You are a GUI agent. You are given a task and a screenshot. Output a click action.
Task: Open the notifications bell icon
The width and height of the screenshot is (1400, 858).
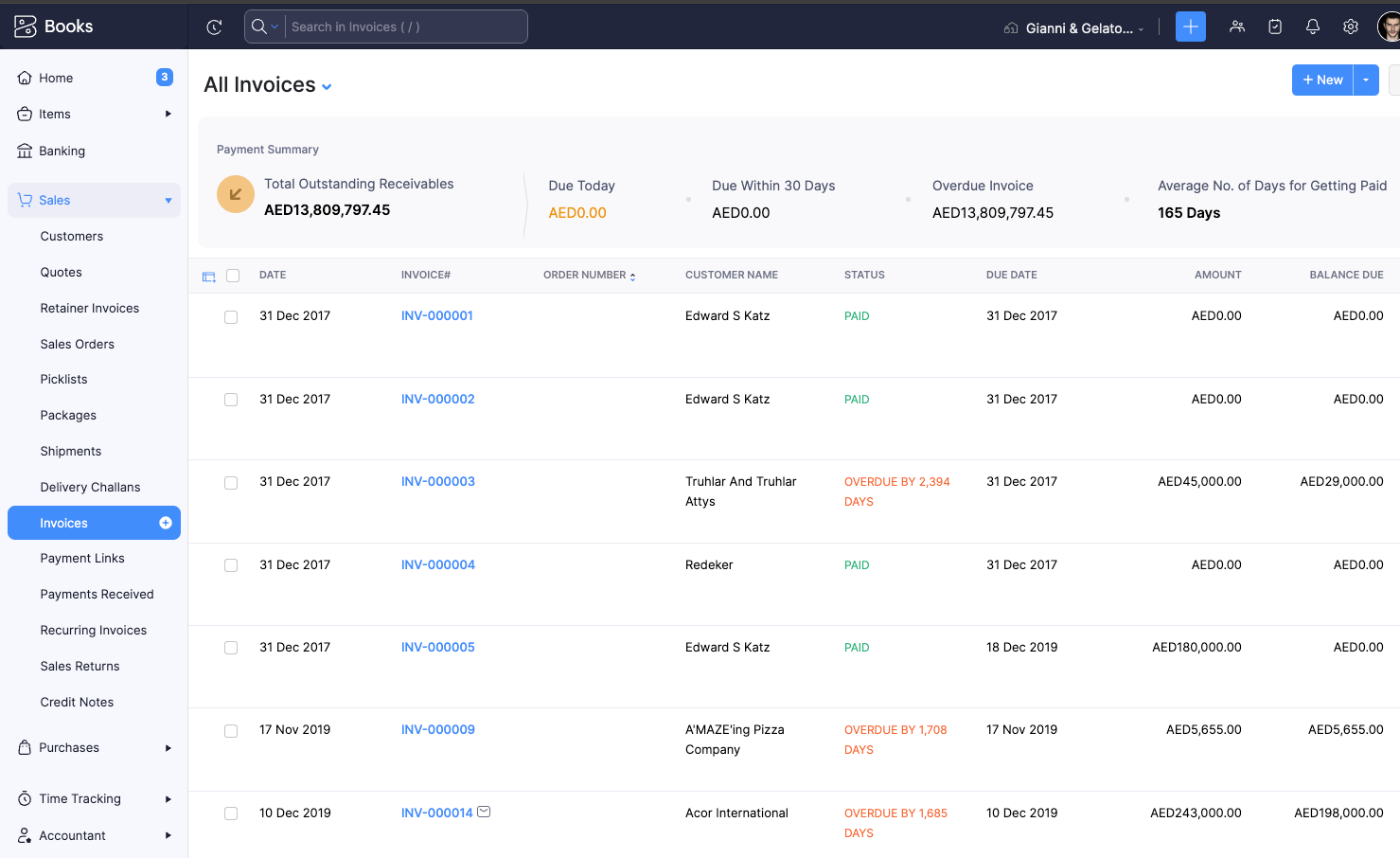[x=1312, y=27]
